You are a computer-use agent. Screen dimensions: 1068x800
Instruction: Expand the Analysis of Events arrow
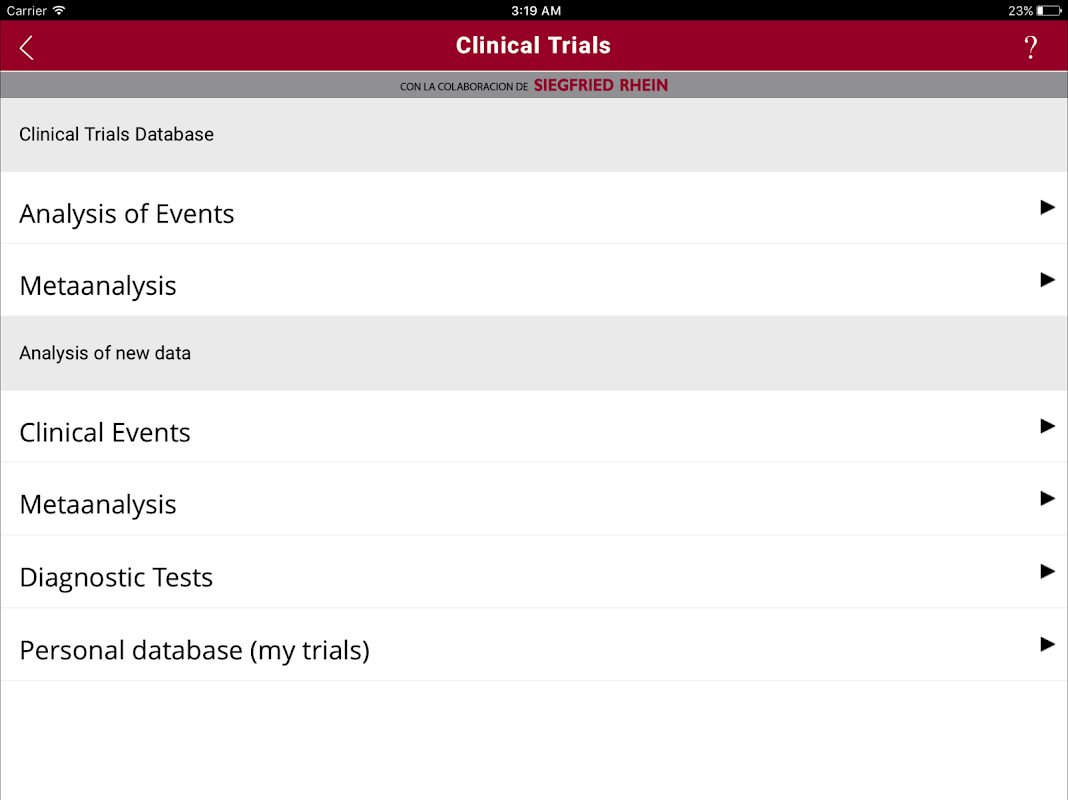click(x=1047, y=208)
